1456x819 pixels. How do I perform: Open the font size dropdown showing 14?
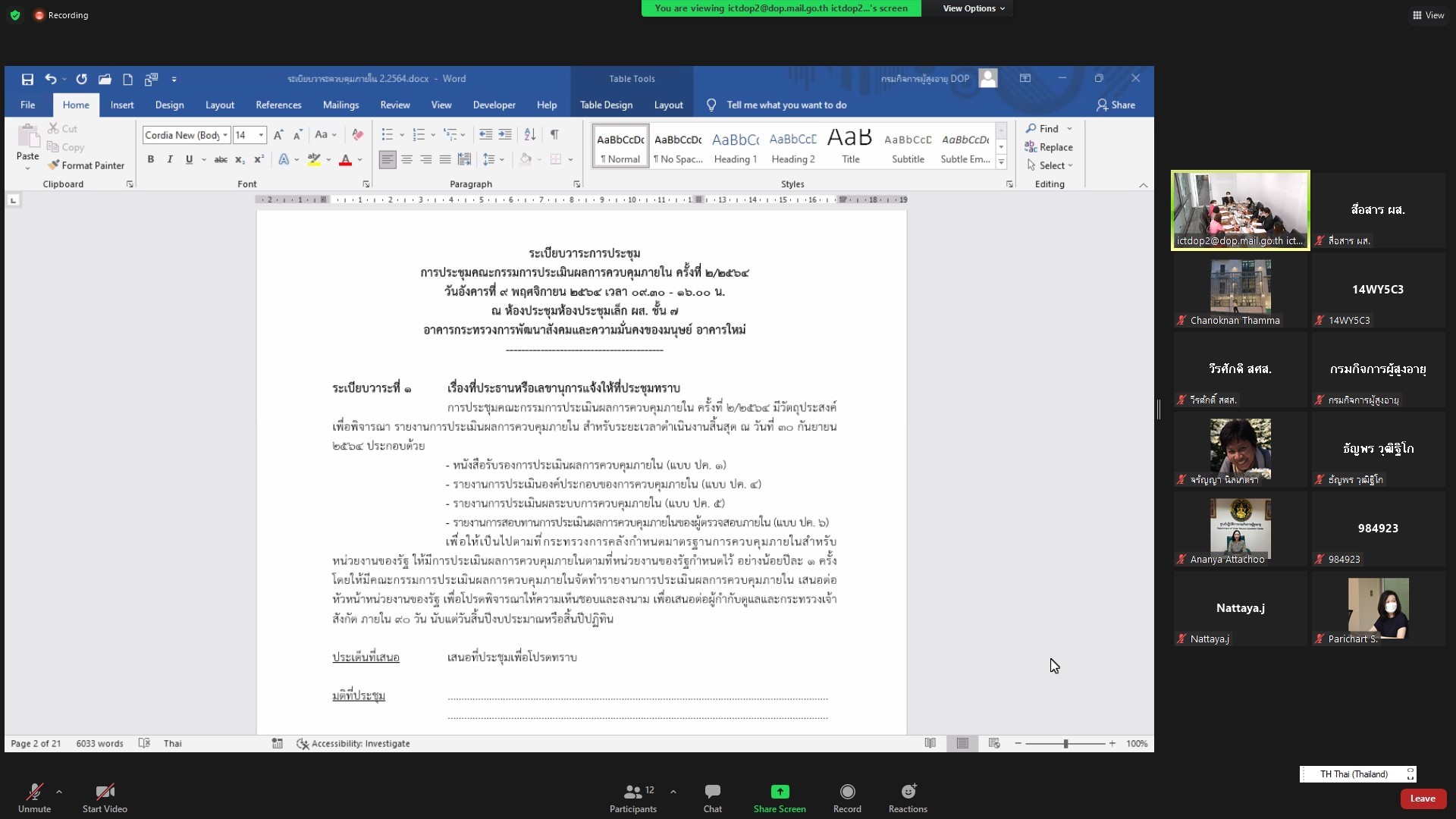click(262, 135)
